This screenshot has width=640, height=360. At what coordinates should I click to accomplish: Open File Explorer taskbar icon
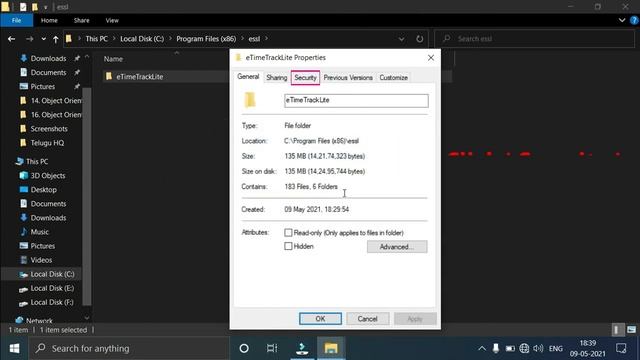click(331, 349)
